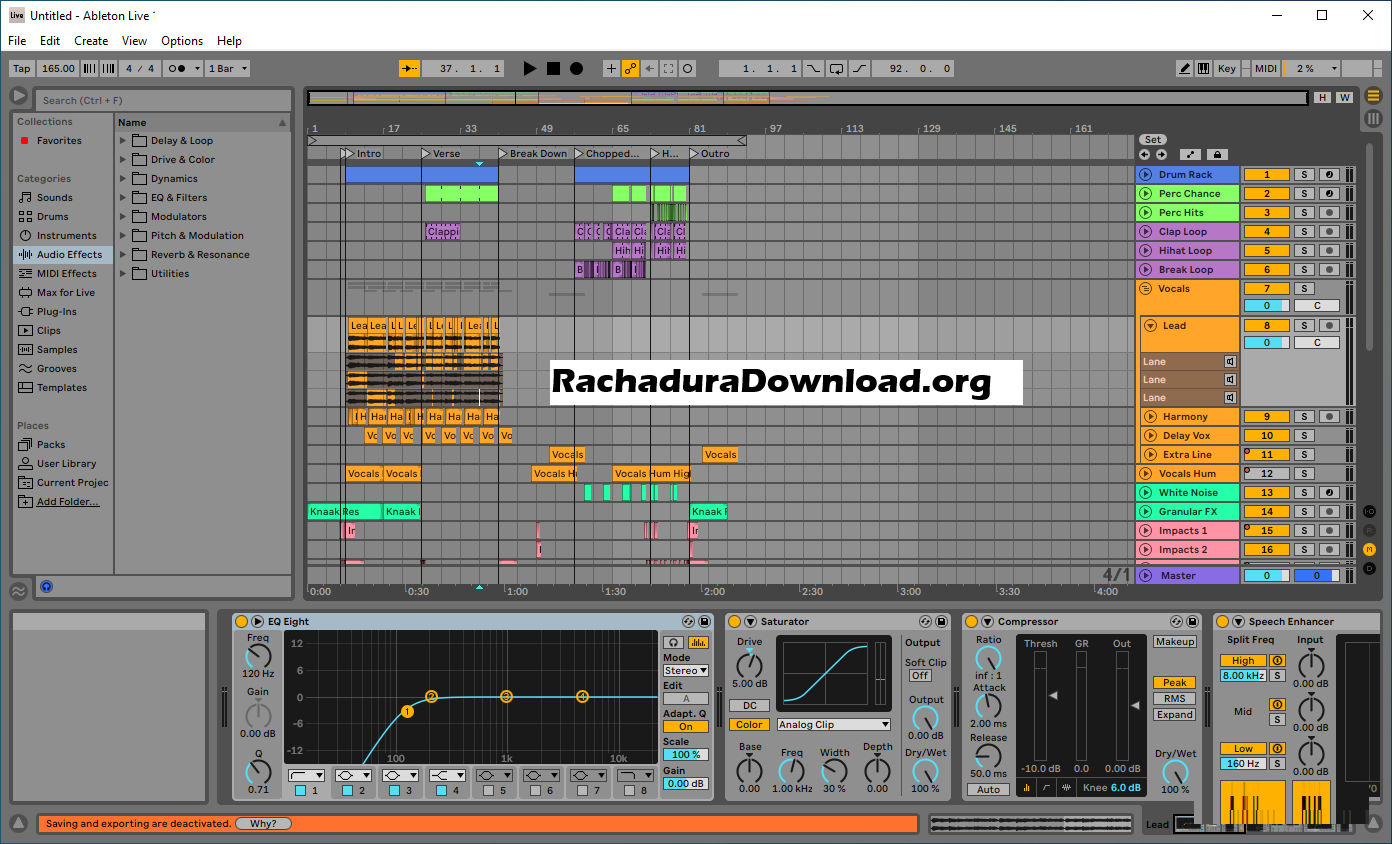Screen dimensions: 1392x844
Task: Click the EQ Eight Scale 100 % slider
Action: click(685, 755)
